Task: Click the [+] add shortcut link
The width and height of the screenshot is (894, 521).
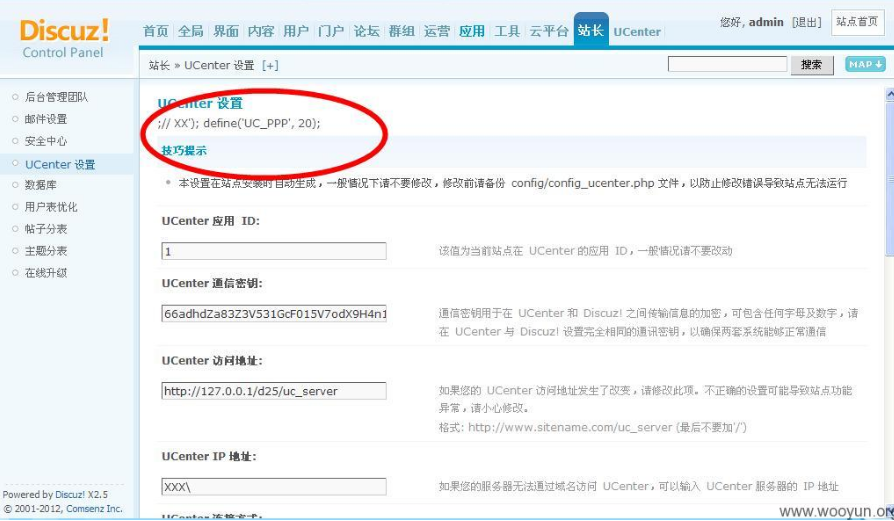Action: (x=270, y=66)
